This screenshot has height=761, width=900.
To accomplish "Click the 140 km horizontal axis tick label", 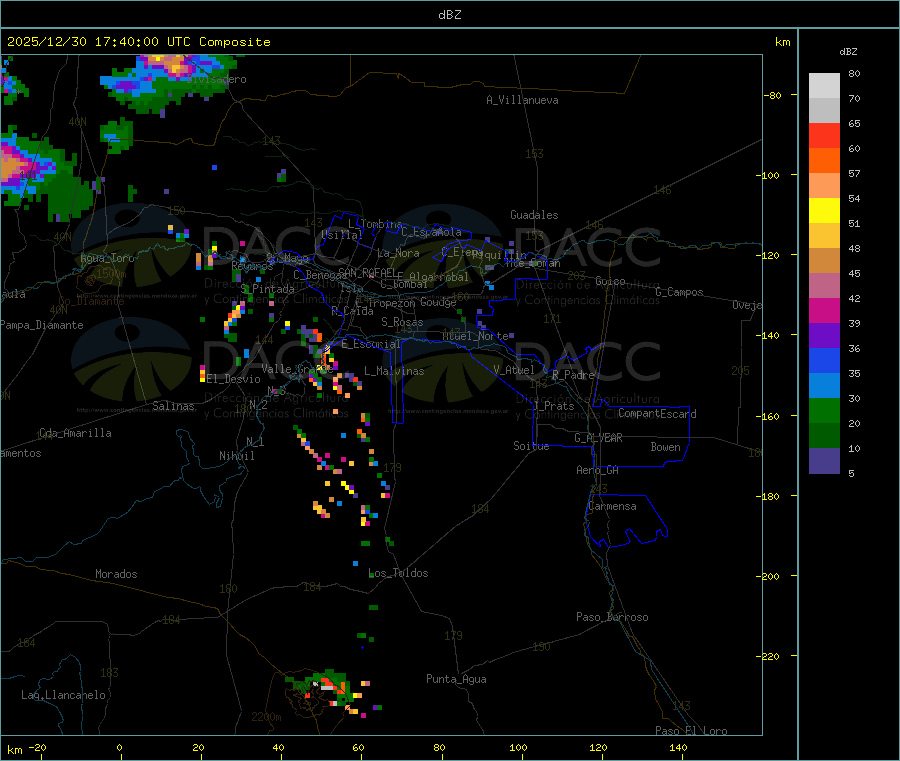I will click(678, 747).
